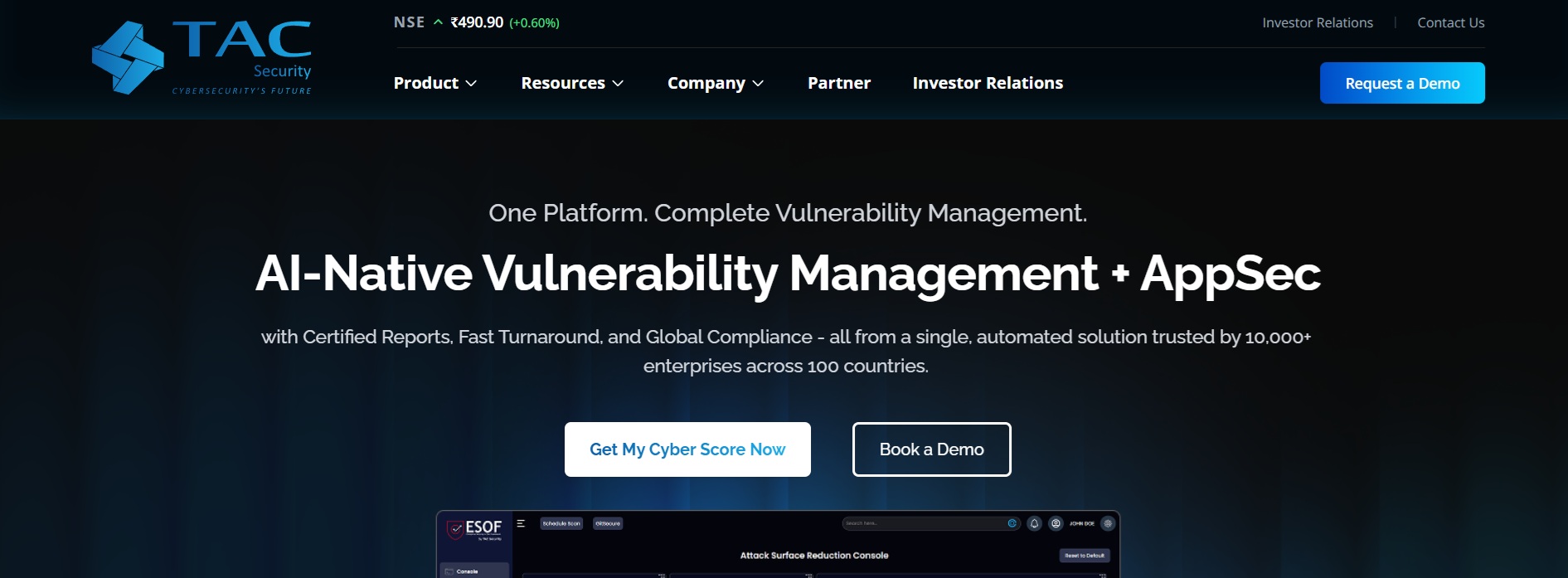Click the One Platform. Complete Vulnerability Management tagline
The width and height of the screenshot is (1568, 578).
788,213
